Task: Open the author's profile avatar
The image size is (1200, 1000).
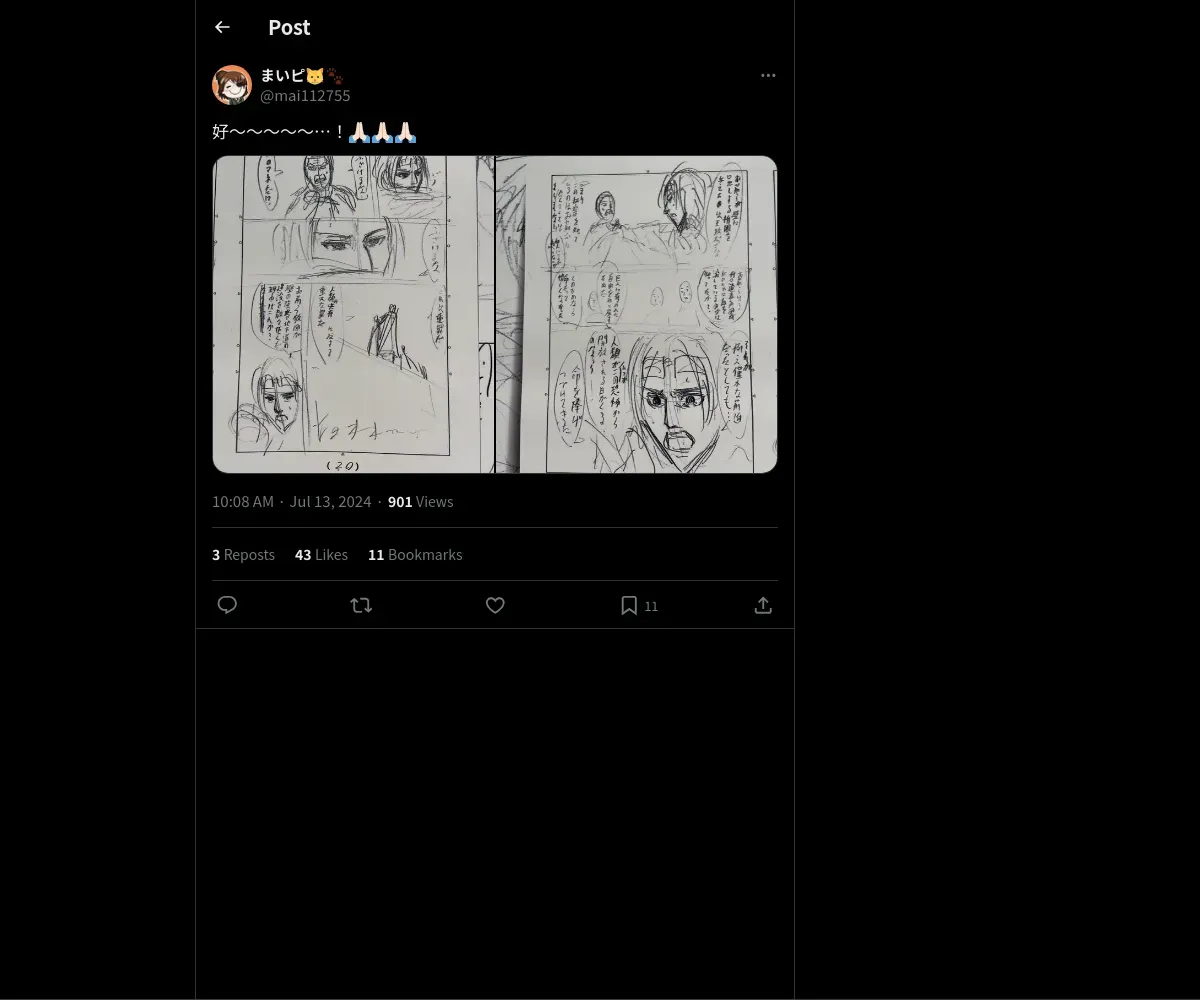Action: point(232,85)
